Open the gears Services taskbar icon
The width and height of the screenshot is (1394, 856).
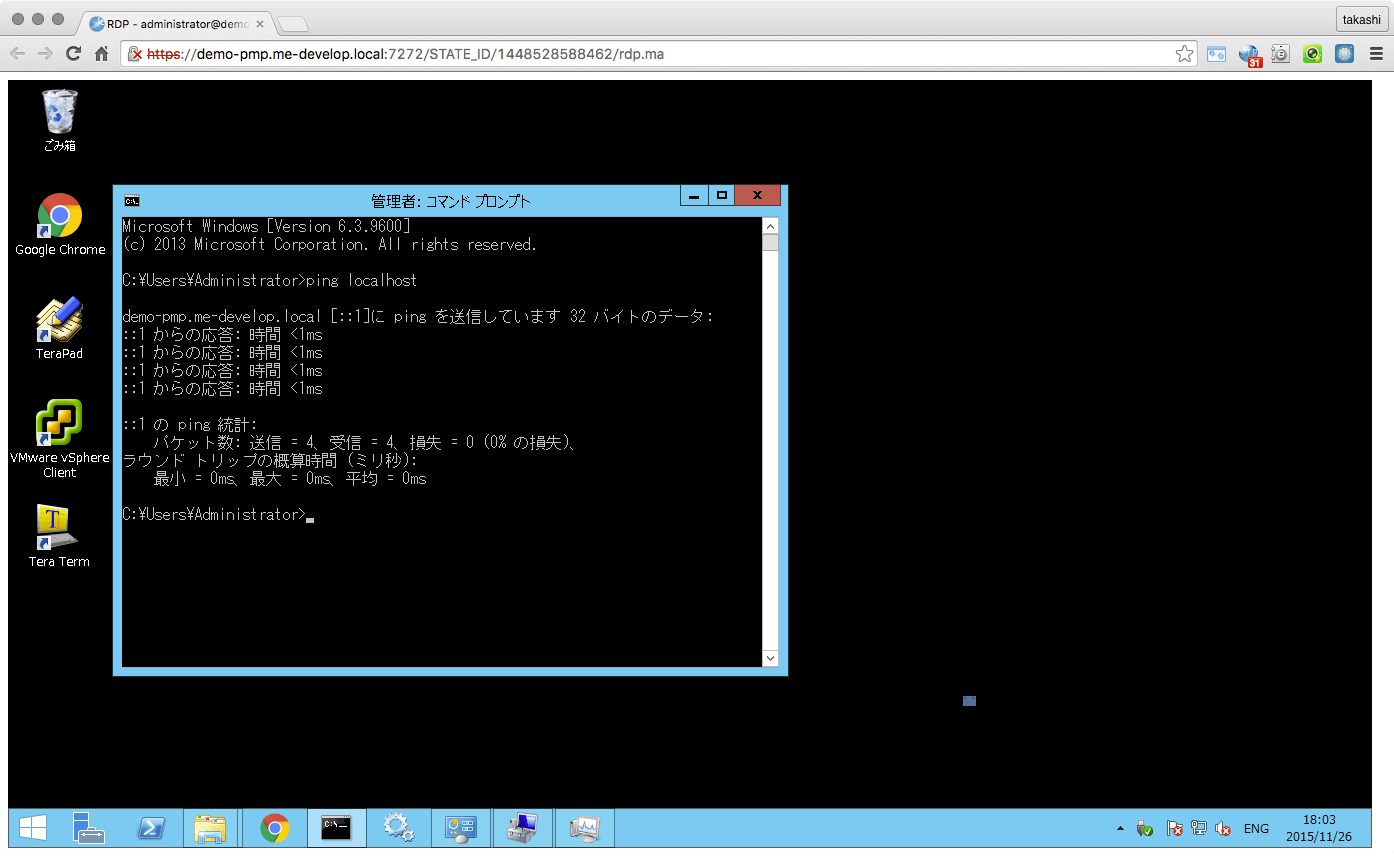[x=399, y=828]
